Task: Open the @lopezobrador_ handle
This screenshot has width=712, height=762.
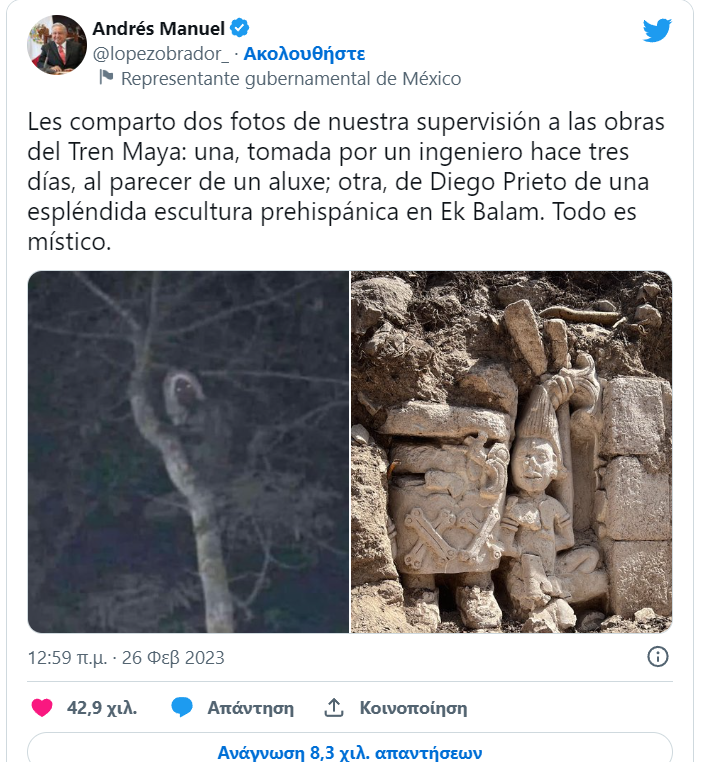Action: pyautogui.click(x=160, y=54)
